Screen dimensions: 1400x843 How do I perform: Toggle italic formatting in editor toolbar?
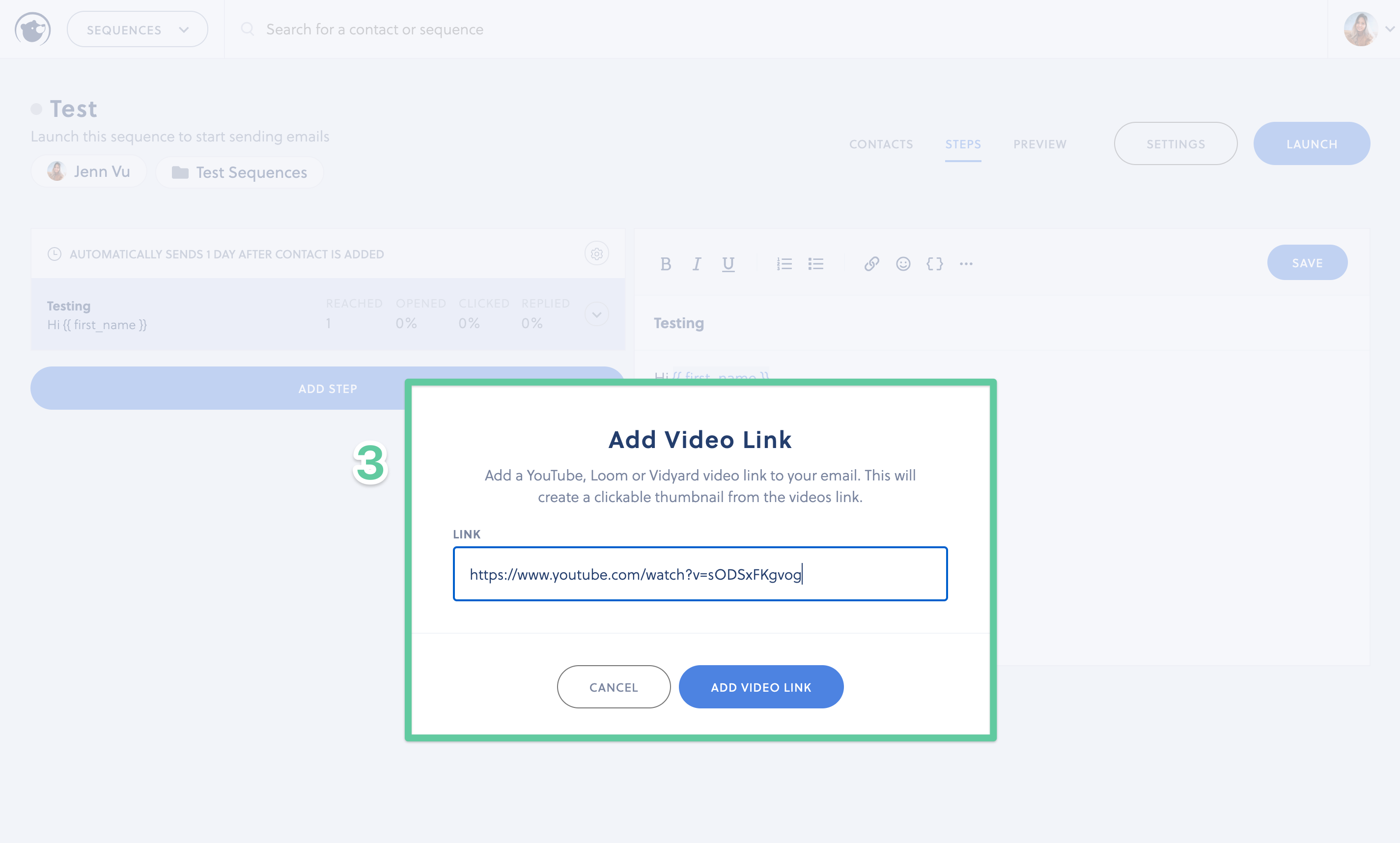pyautogui.click(x=696, y=264)
